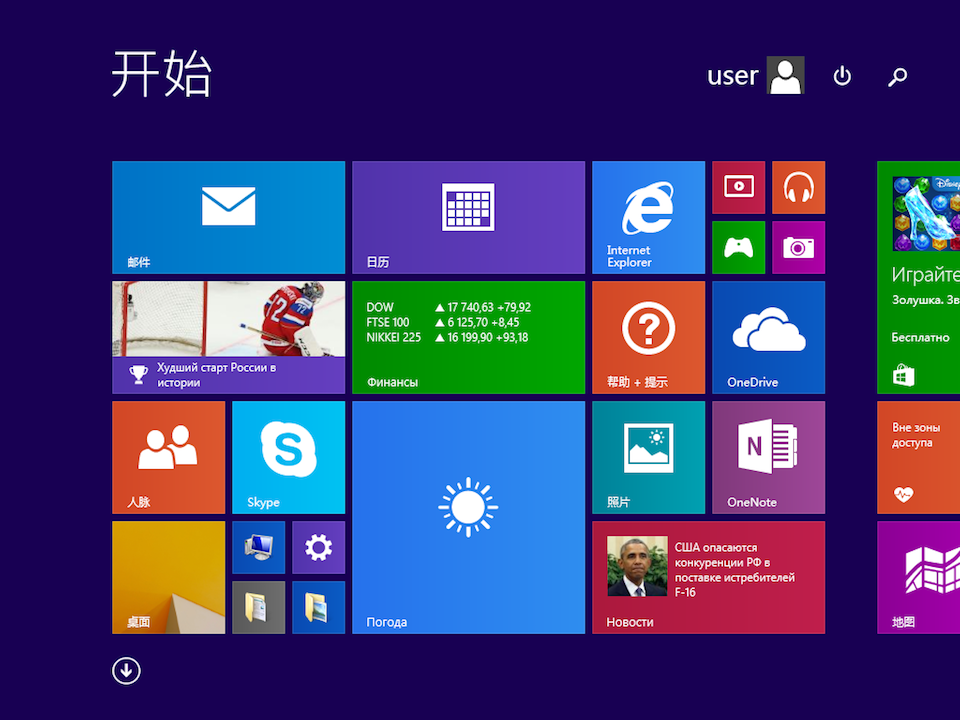Open the Documents folder tile

coord(258,607)
